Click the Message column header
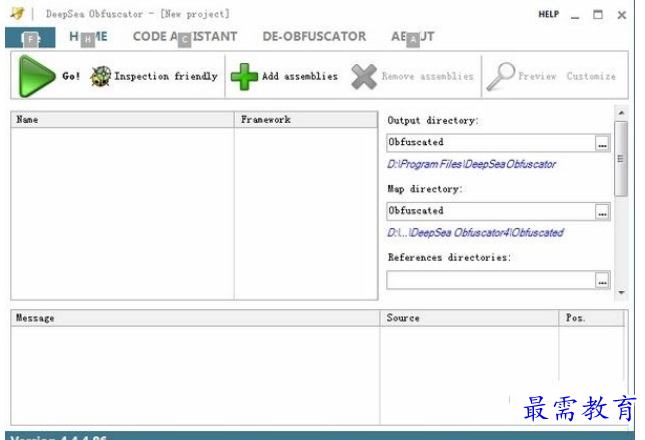 (x=195, y=318)
